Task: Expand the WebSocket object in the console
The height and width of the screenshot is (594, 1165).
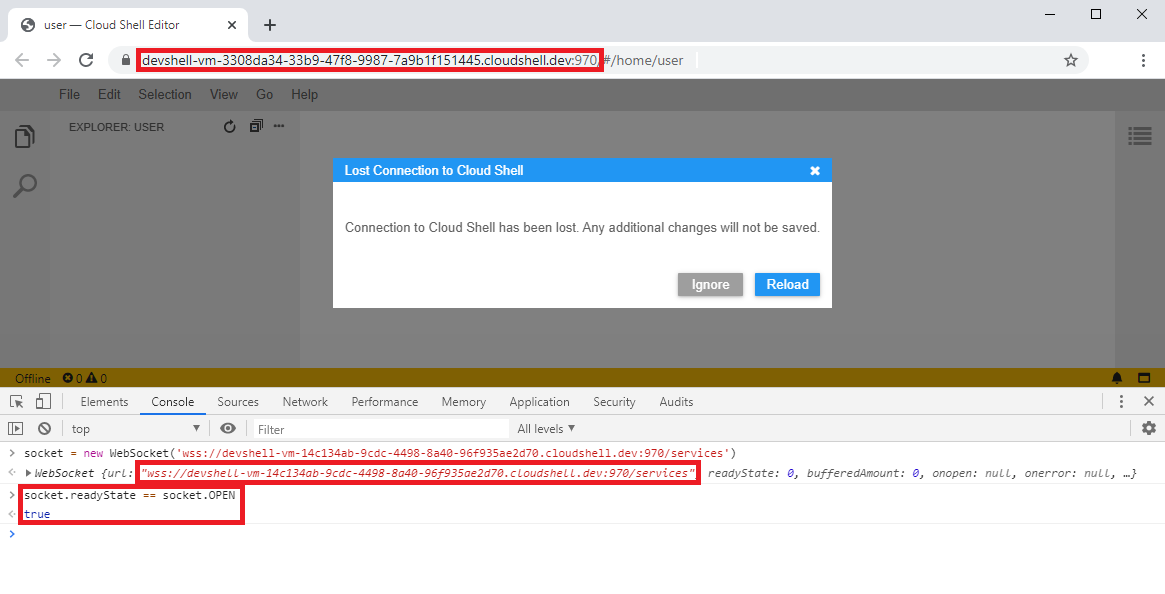Action: 28,473
